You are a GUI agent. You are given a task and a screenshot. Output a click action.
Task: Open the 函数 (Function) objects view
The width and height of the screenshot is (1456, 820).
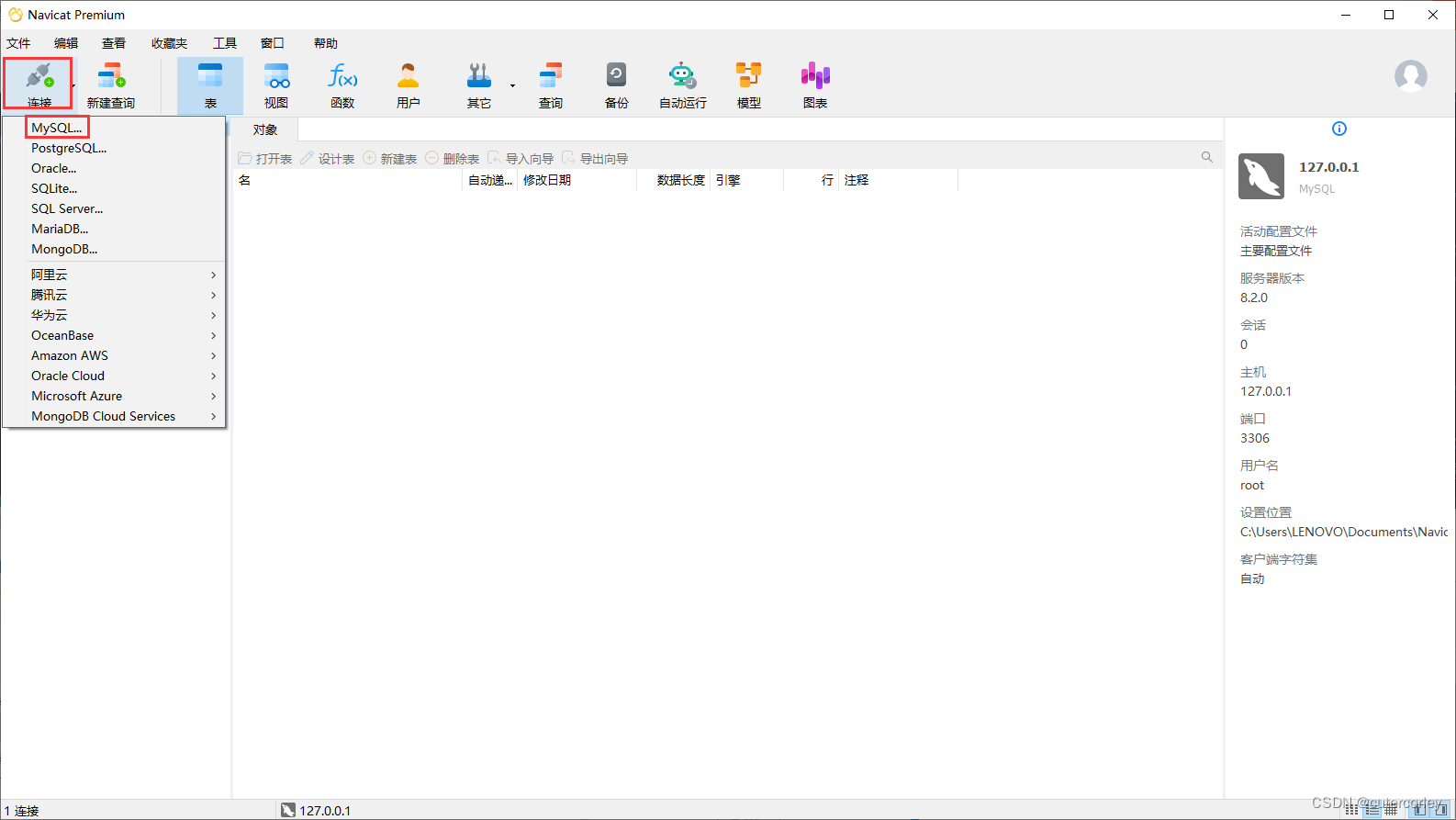(x=342, y=85)
